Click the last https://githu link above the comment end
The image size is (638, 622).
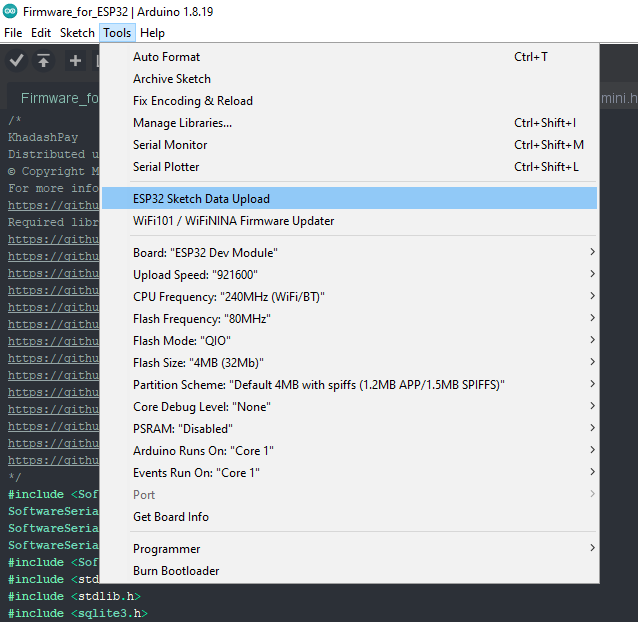tap(53, 460)
